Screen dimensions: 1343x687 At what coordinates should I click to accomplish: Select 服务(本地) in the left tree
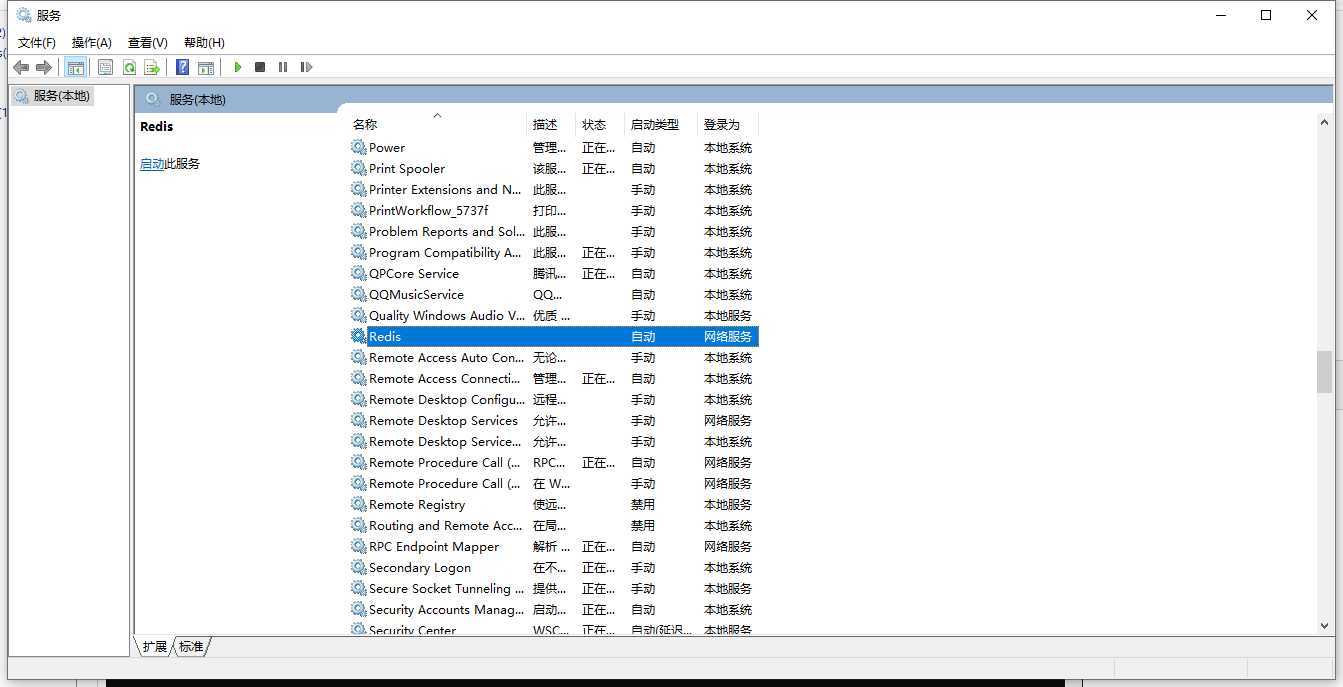pos(61,96)
